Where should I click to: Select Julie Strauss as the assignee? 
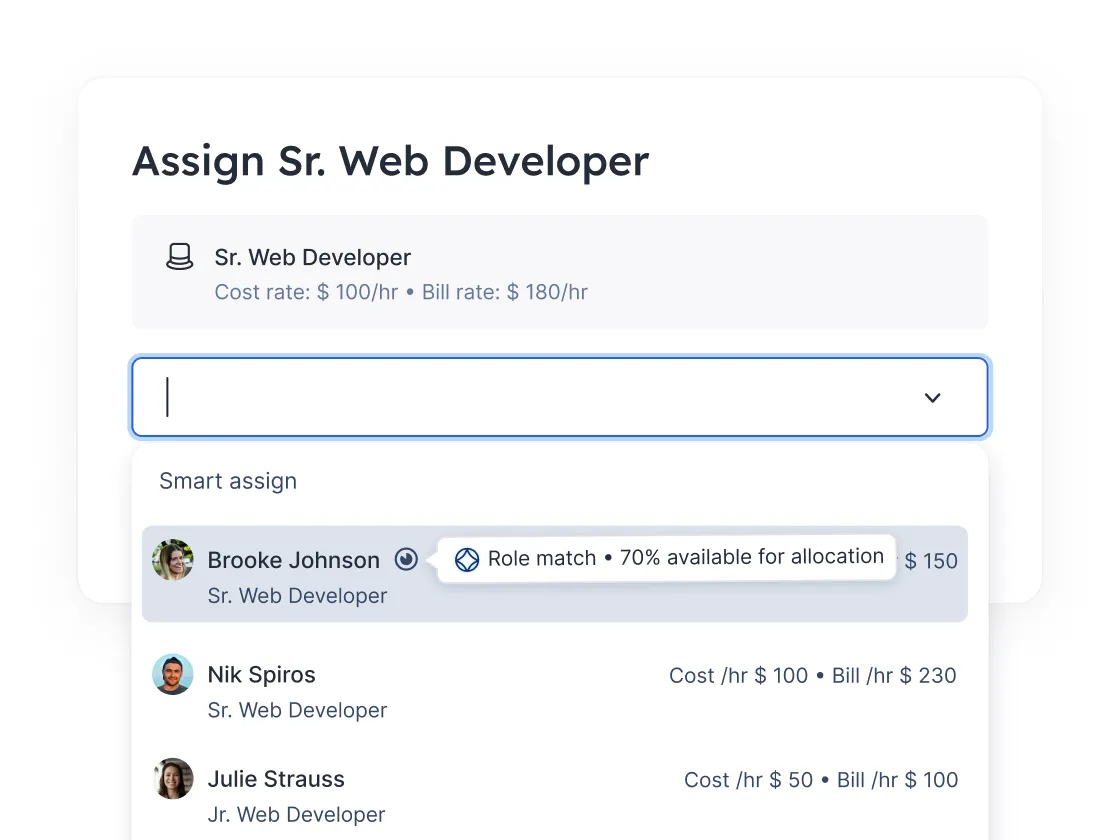[275, 779]
